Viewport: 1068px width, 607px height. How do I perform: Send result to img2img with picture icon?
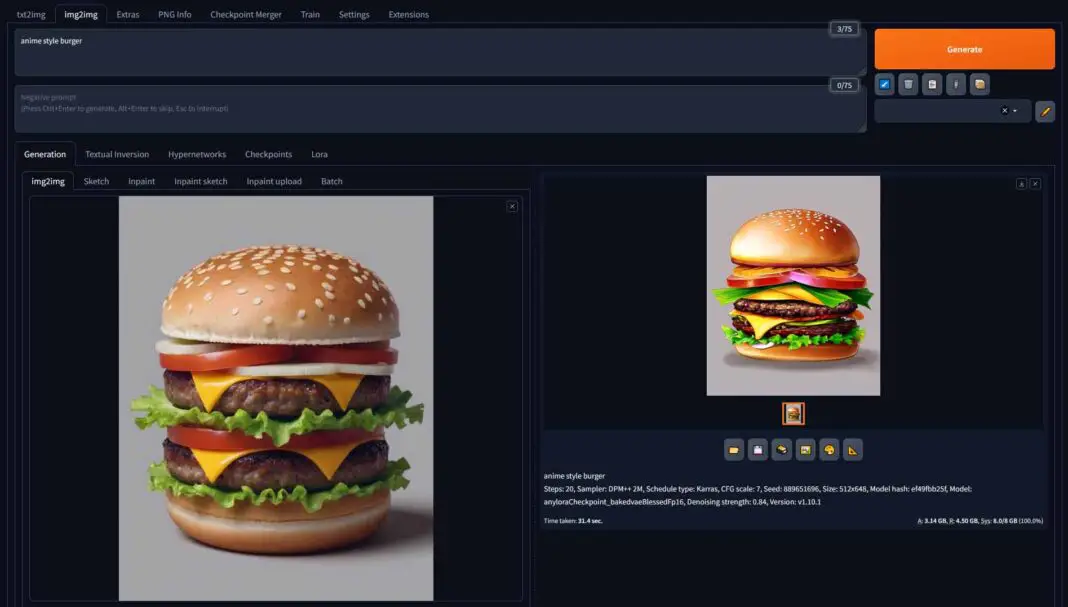805,450
